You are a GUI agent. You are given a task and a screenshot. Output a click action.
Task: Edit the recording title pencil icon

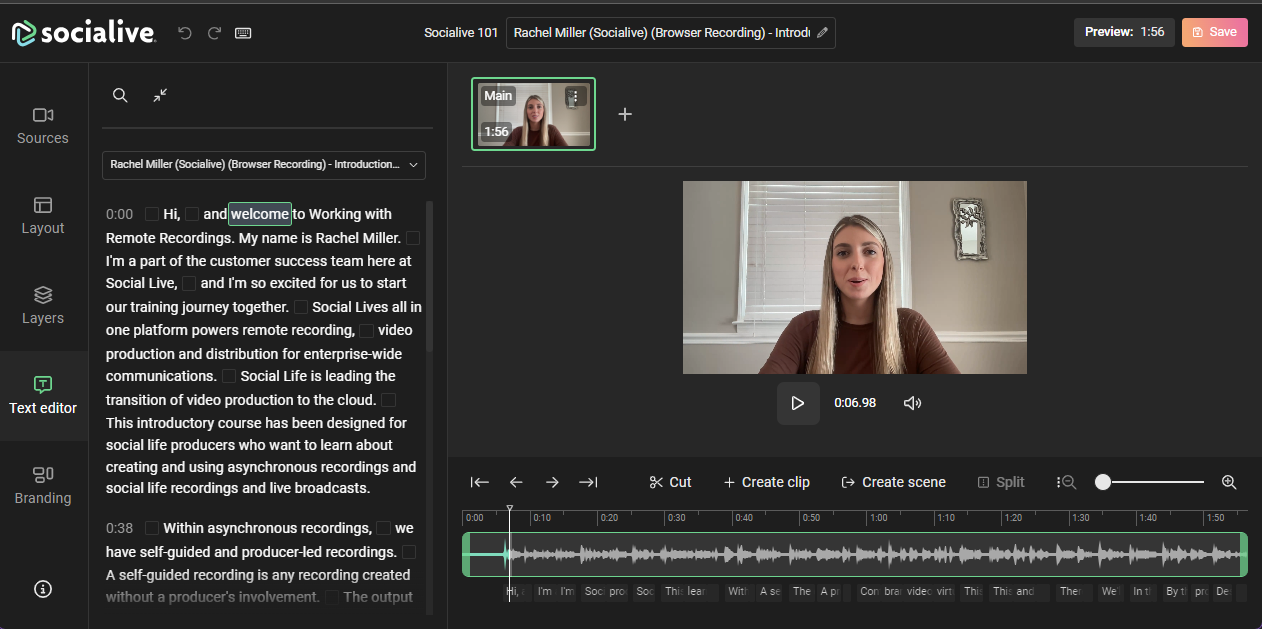pos(822,33)
